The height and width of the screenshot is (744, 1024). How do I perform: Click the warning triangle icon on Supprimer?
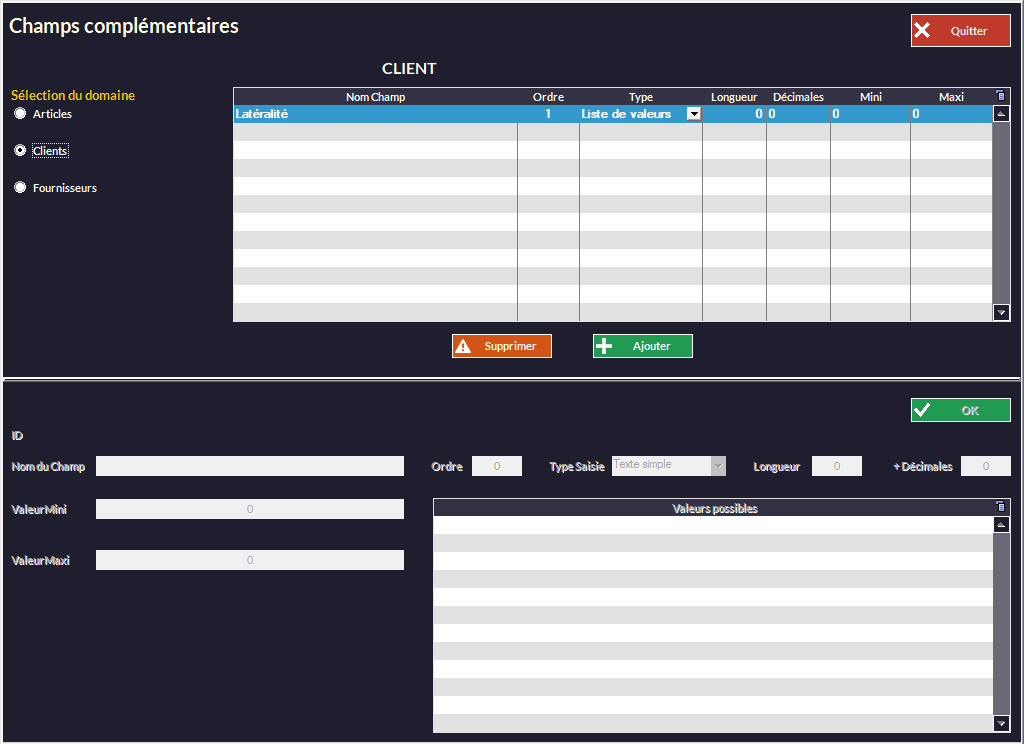point(463,346)
